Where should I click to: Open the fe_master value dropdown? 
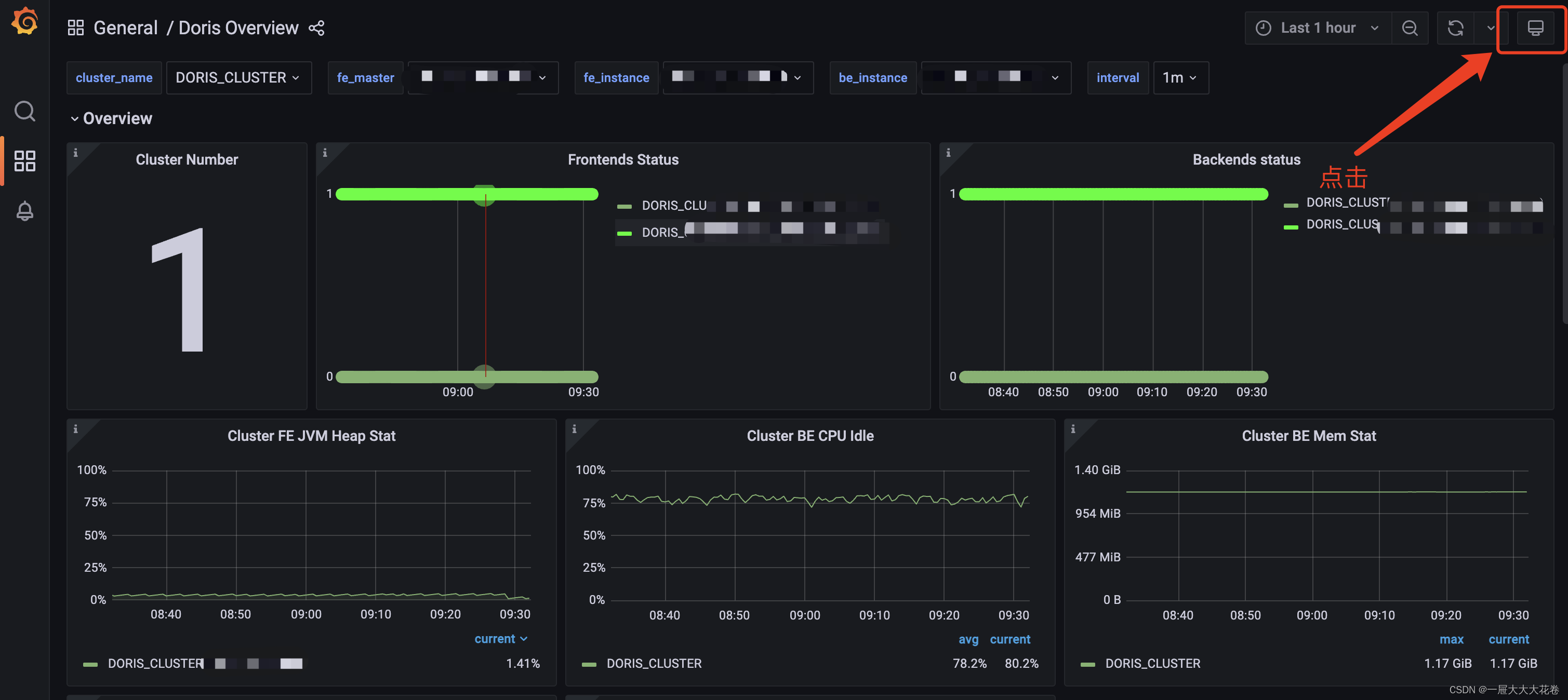tap(483, 78)
